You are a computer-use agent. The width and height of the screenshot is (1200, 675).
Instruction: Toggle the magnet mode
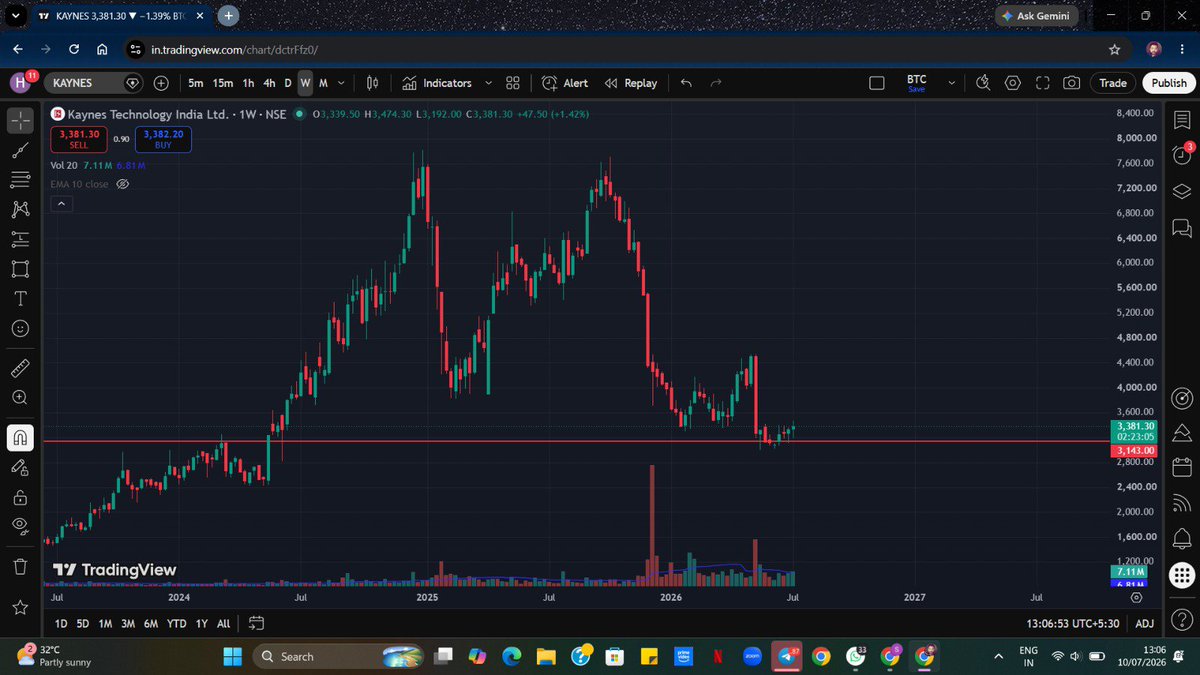20,437
